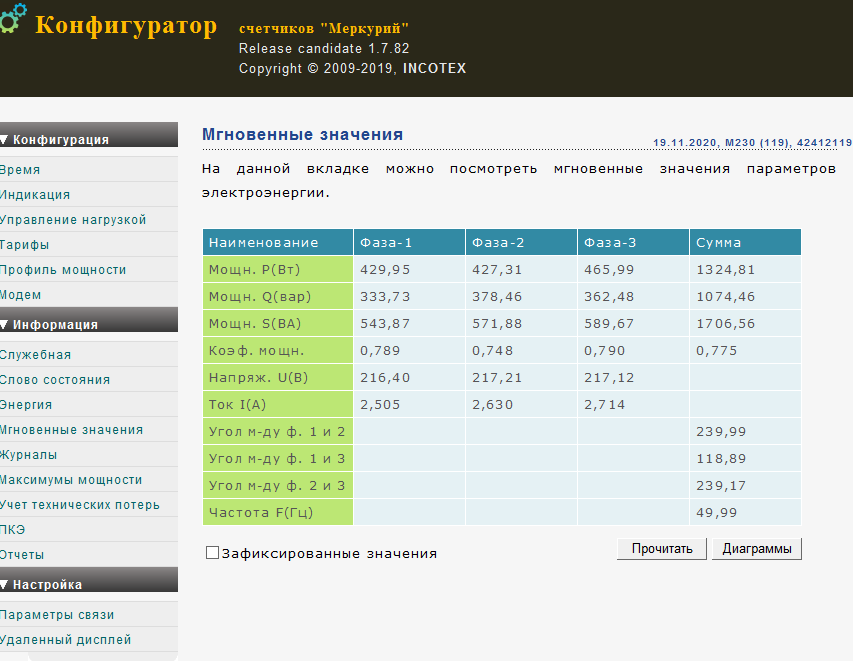Click the value 589,67 in Фаза-3

[609, 324]
